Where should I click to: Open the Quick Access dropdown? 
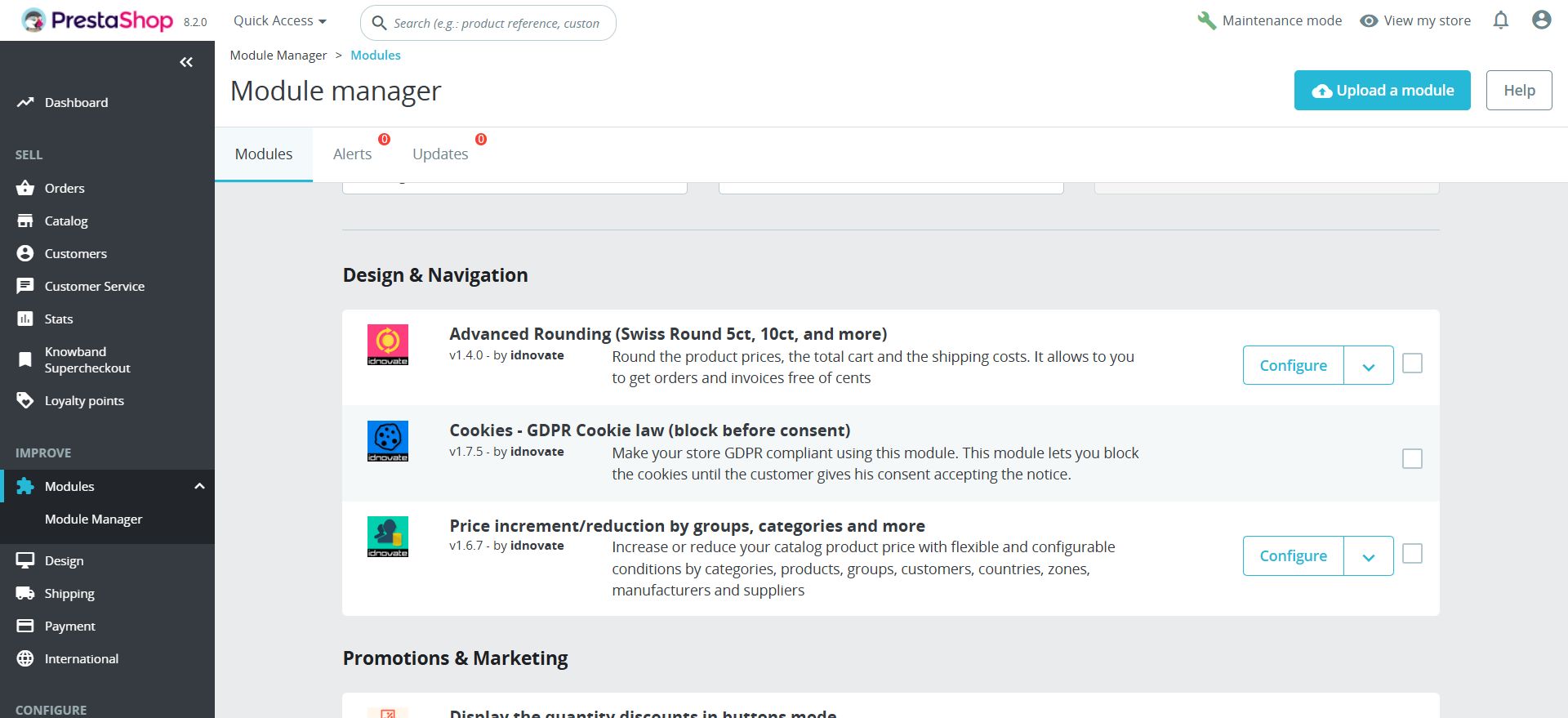pos(279,21)
